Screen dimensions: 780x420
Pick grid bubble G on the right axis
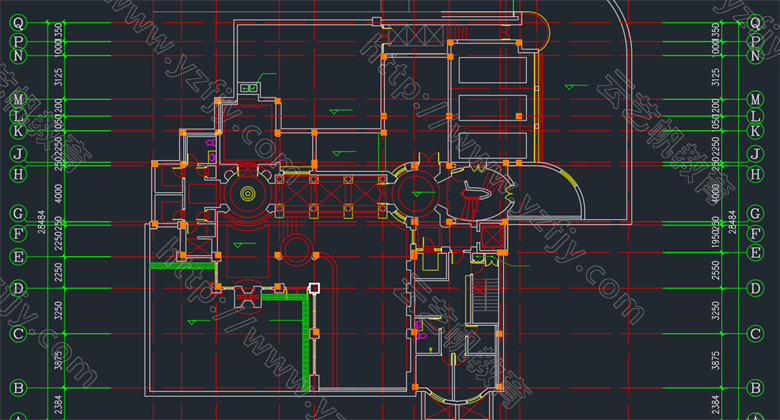(x=755, y=213)
